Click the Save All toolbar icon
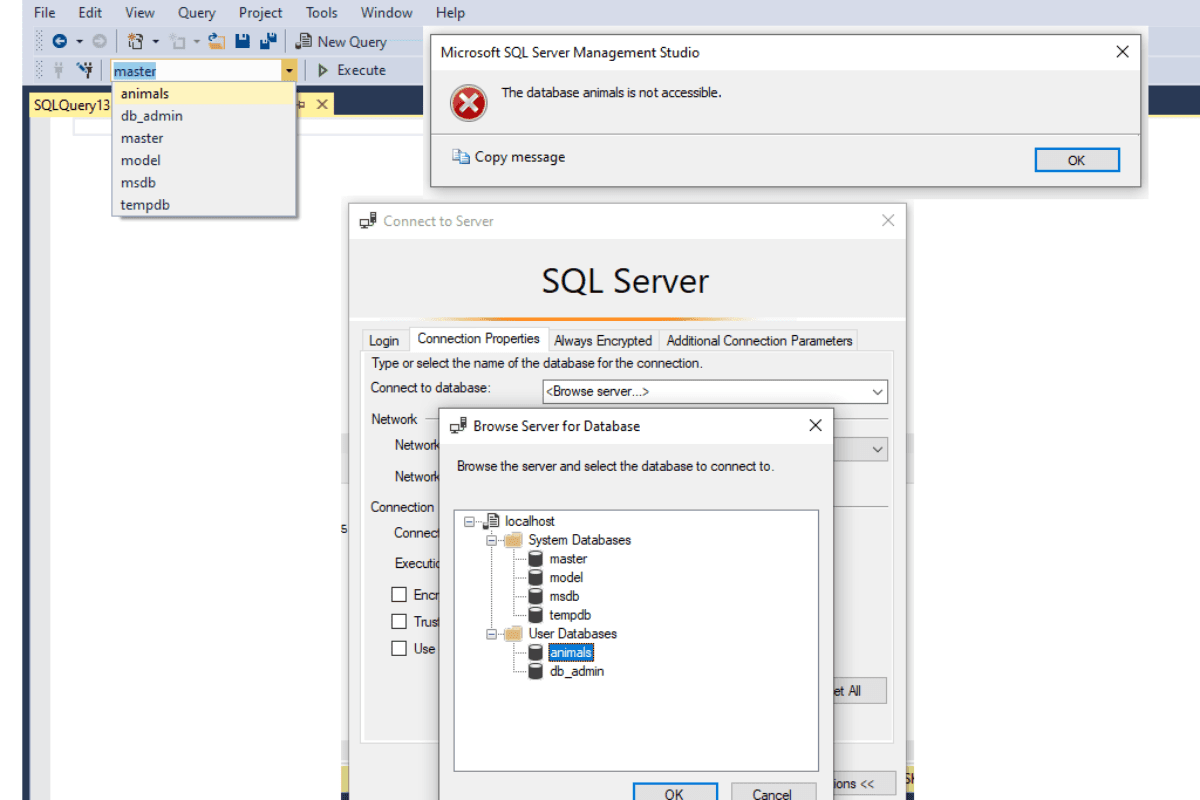The image size is (1200, 800). [267, 41]
